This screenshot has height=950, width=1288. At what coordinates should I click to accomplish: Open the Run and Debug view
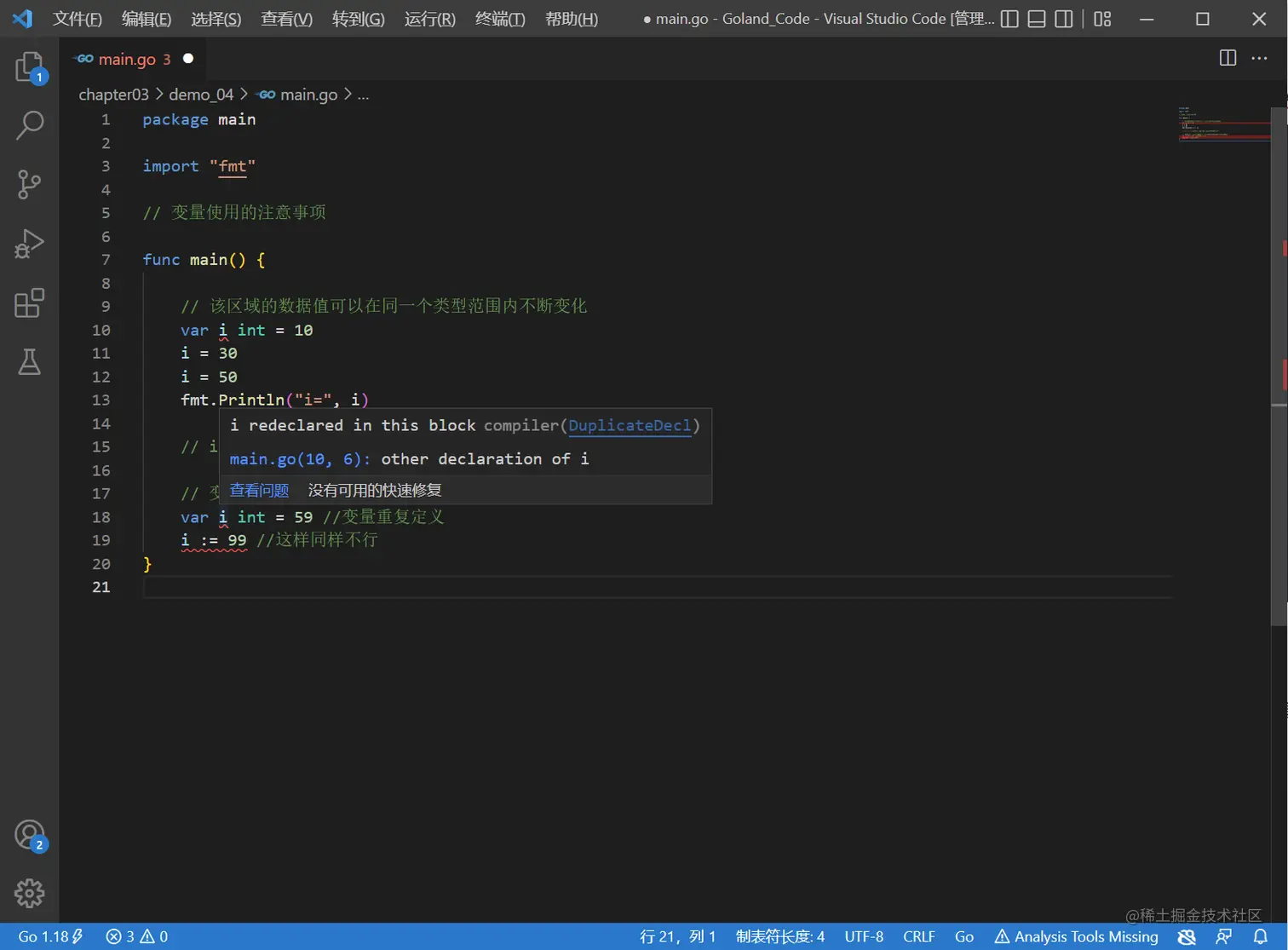tap(30, 244)
